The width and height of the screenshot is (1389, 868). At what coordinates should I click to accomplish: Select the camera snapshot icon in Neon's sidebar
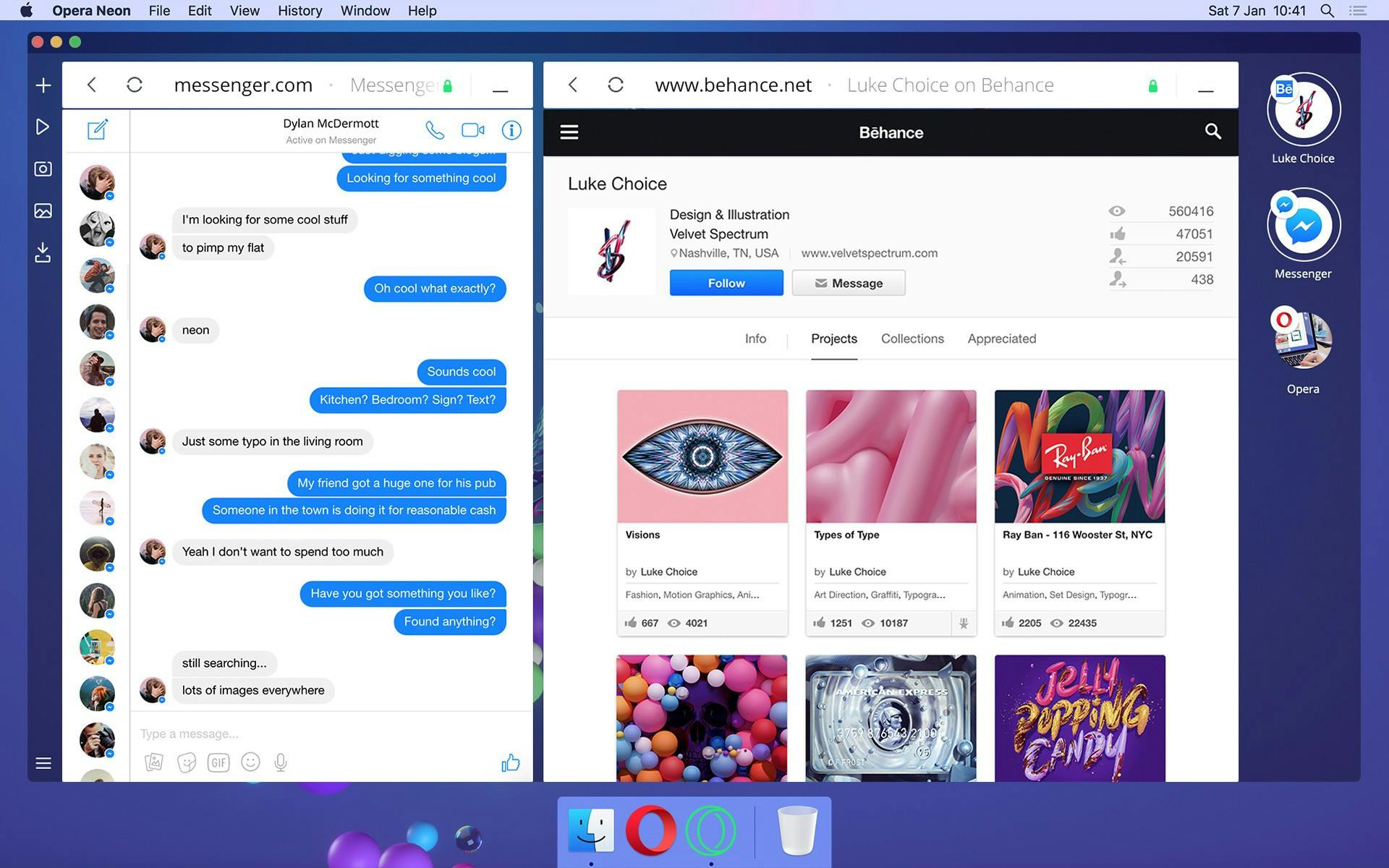coord(43,168)
